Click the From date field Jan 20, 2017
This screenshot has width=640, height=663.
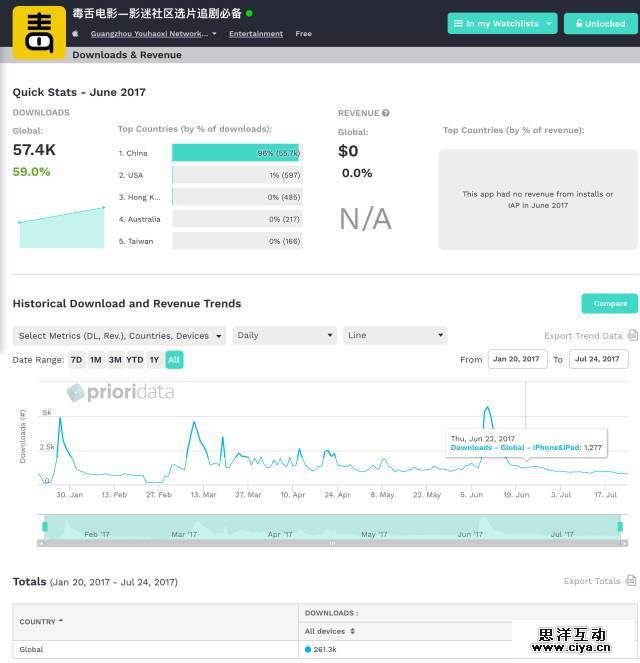pos(517,359)
